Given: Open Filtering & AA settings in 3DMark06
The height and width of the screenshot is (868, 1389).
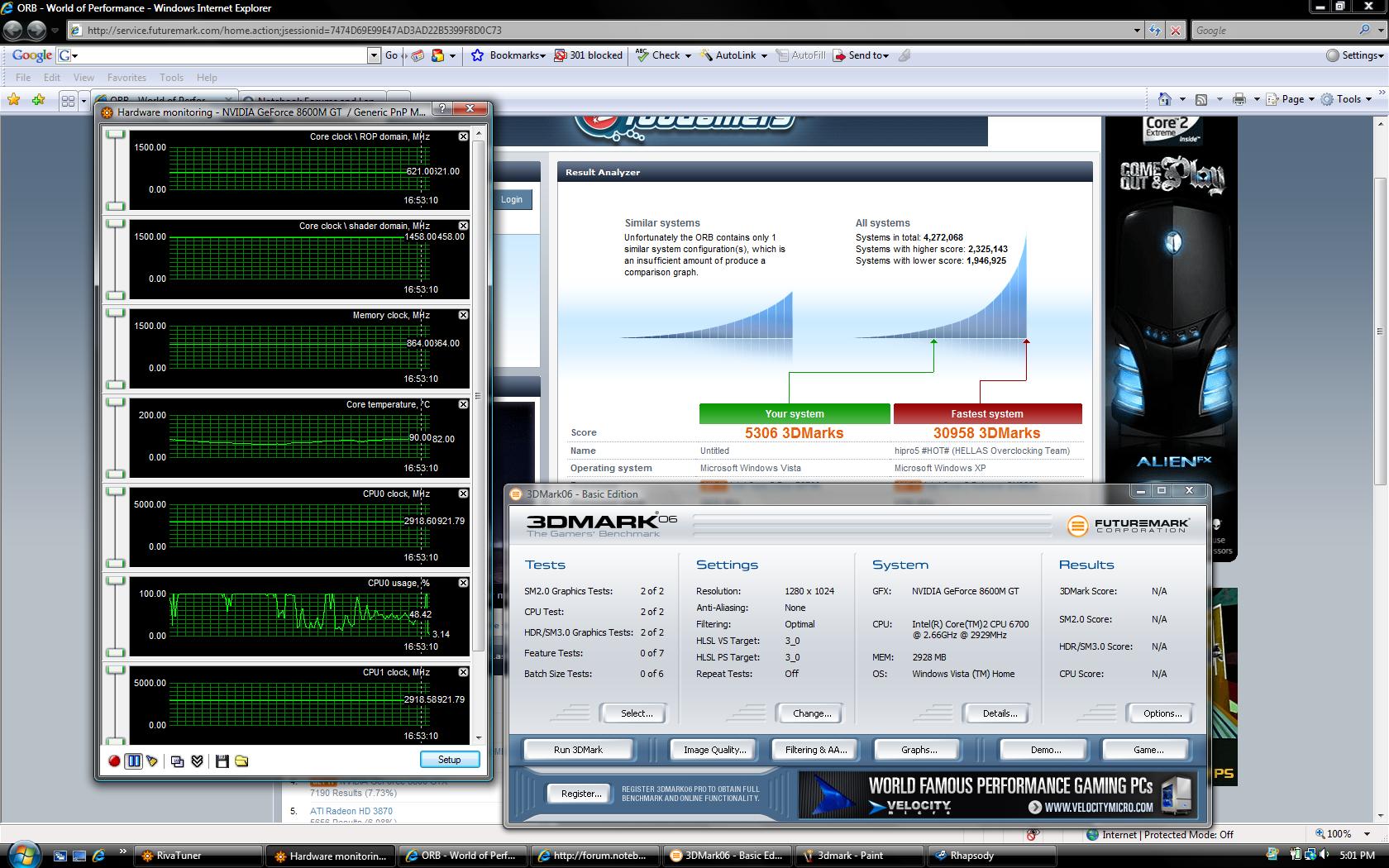Looking at the screenshot, I should click(x=816, y=750).
